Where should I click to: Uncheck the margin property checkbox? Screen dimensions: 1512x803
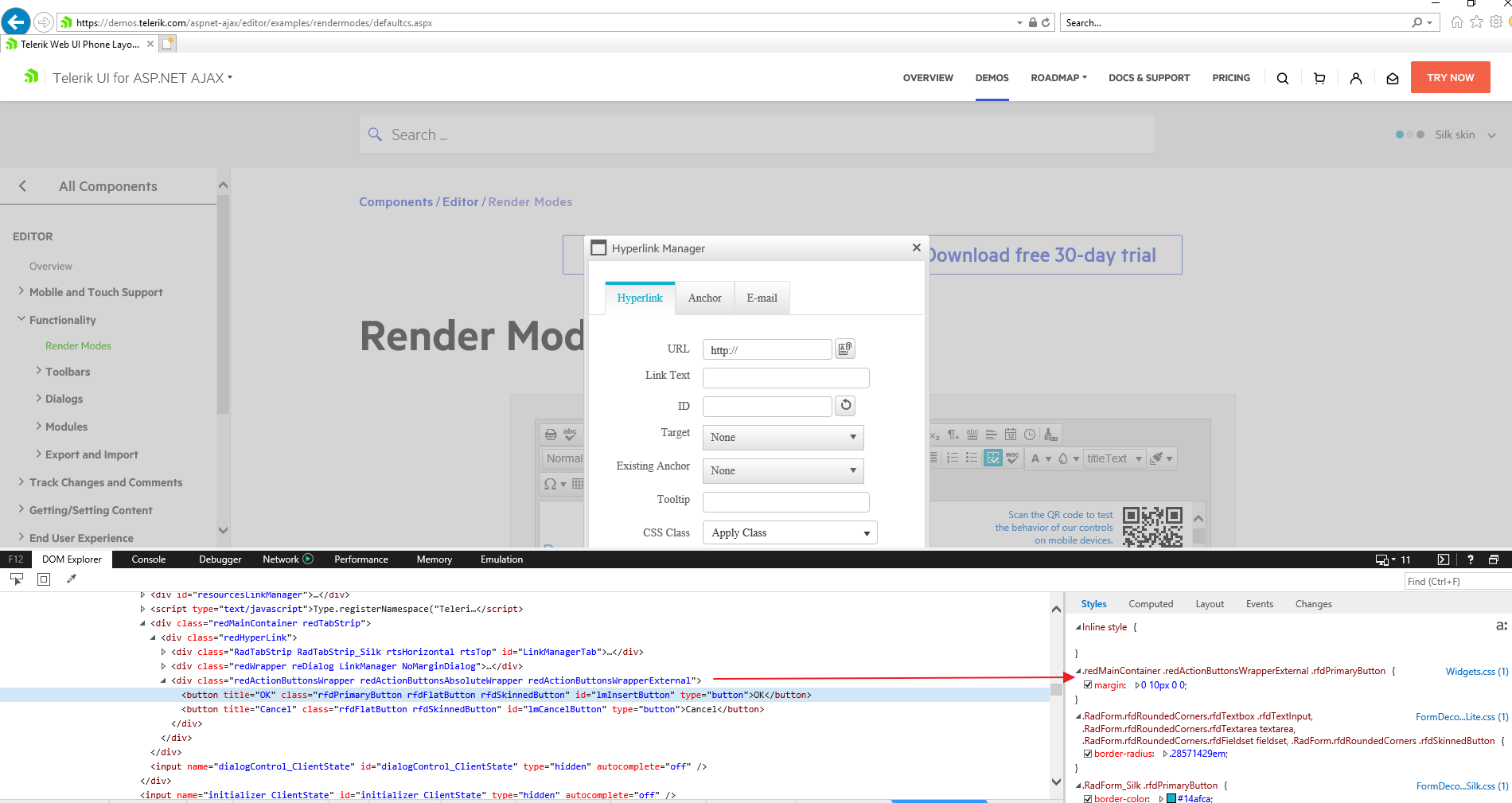pyautogui.click(x=1088, y=685)
